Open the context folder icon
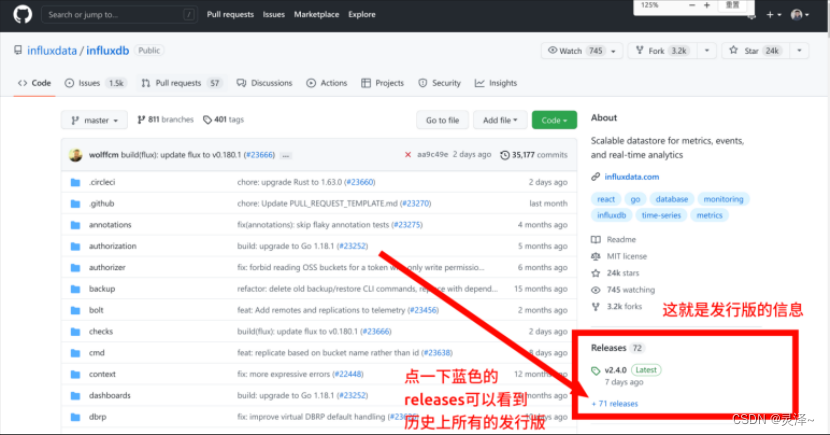The height and width of the screenshot is (435, 830). 76,374
